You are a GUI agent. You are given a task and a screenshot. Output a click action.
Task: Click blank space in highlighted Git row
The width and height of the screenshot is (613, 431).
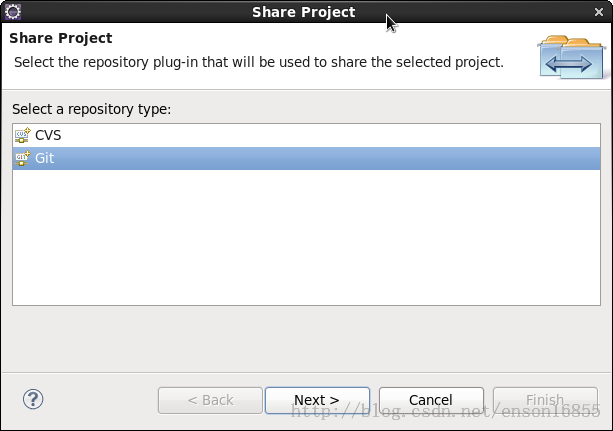click(x=328, y=158)
